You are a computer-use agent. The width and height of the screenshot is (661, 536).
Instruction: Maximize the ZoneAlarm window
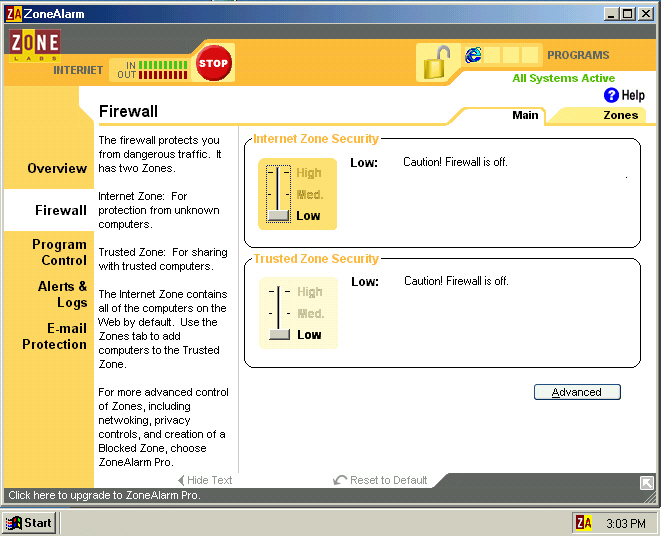click(x=628, y=14)
